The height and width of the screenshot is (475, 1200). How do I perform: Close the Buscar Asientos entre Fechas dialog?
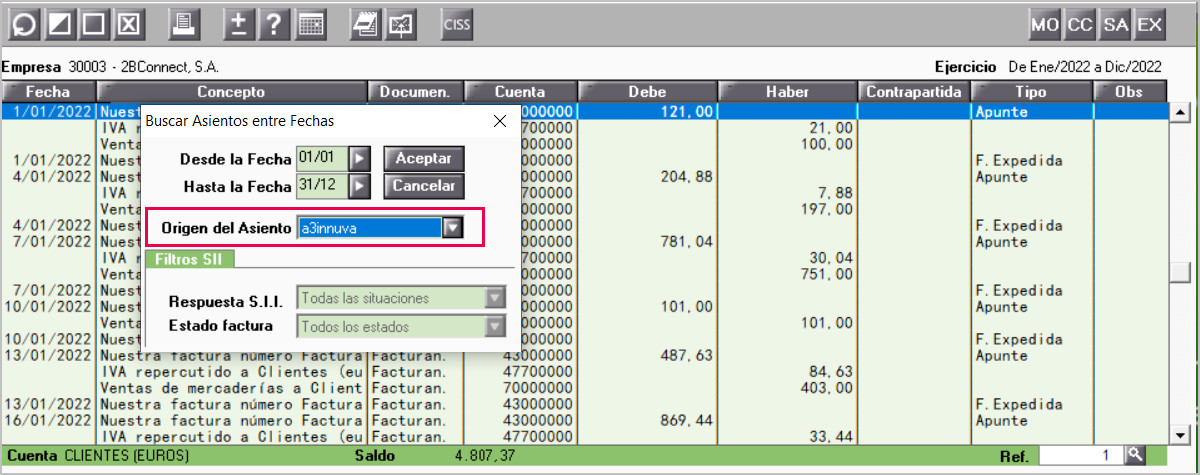(x=500, y=121)
